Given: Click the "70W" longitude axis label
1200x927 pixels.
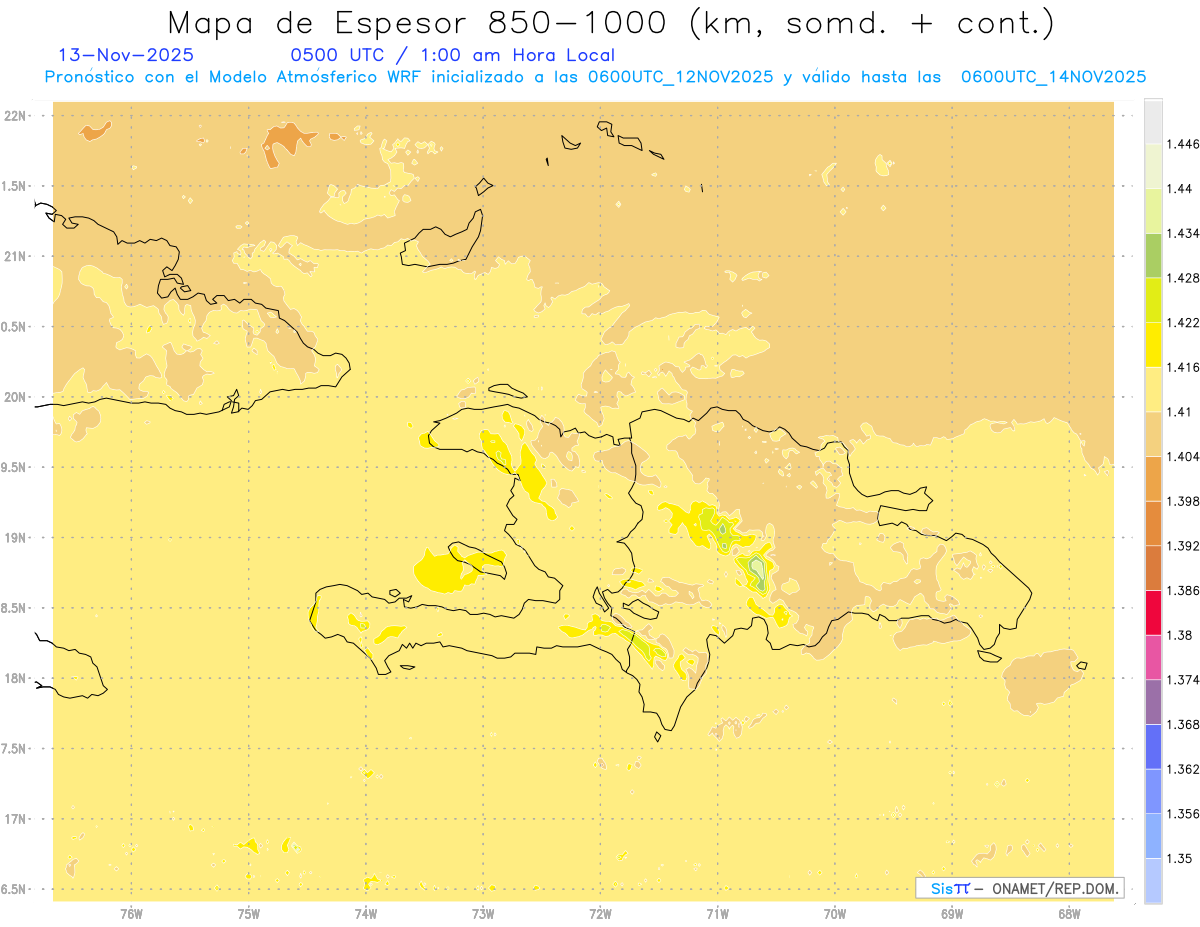Looking at the screenshot, I should (x=835, y=914).
